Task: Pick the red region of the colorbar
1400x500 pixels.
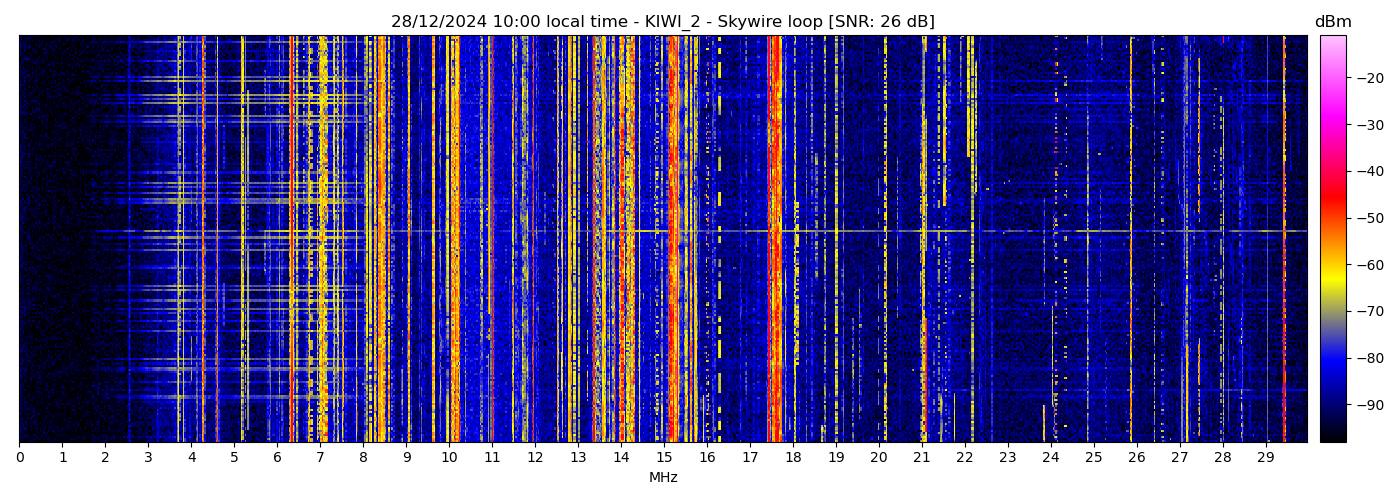Action: [1332, 205]
